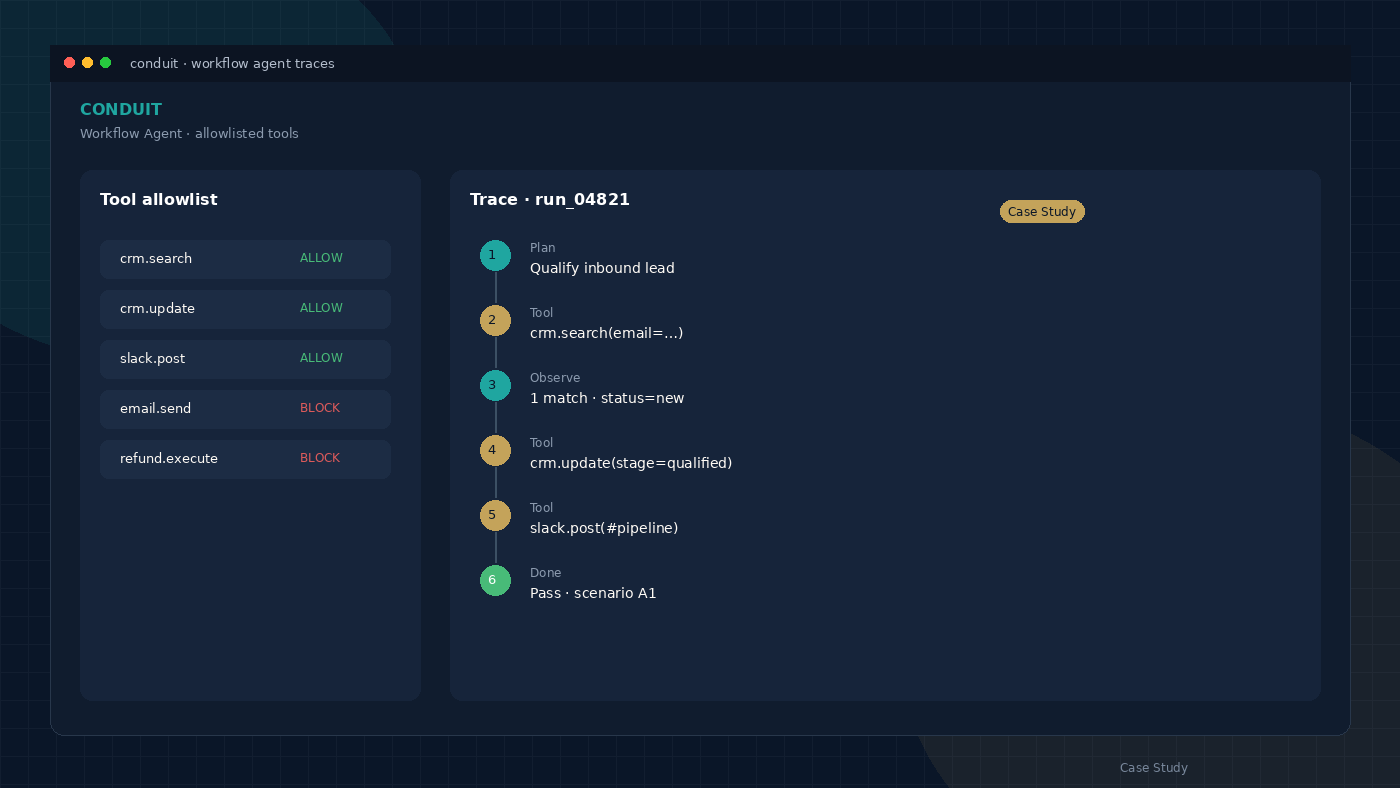Viewport: 1400px width, 788px height.
Task: Click ALLOW status for crm.update
Action: (x=321, y=308)
